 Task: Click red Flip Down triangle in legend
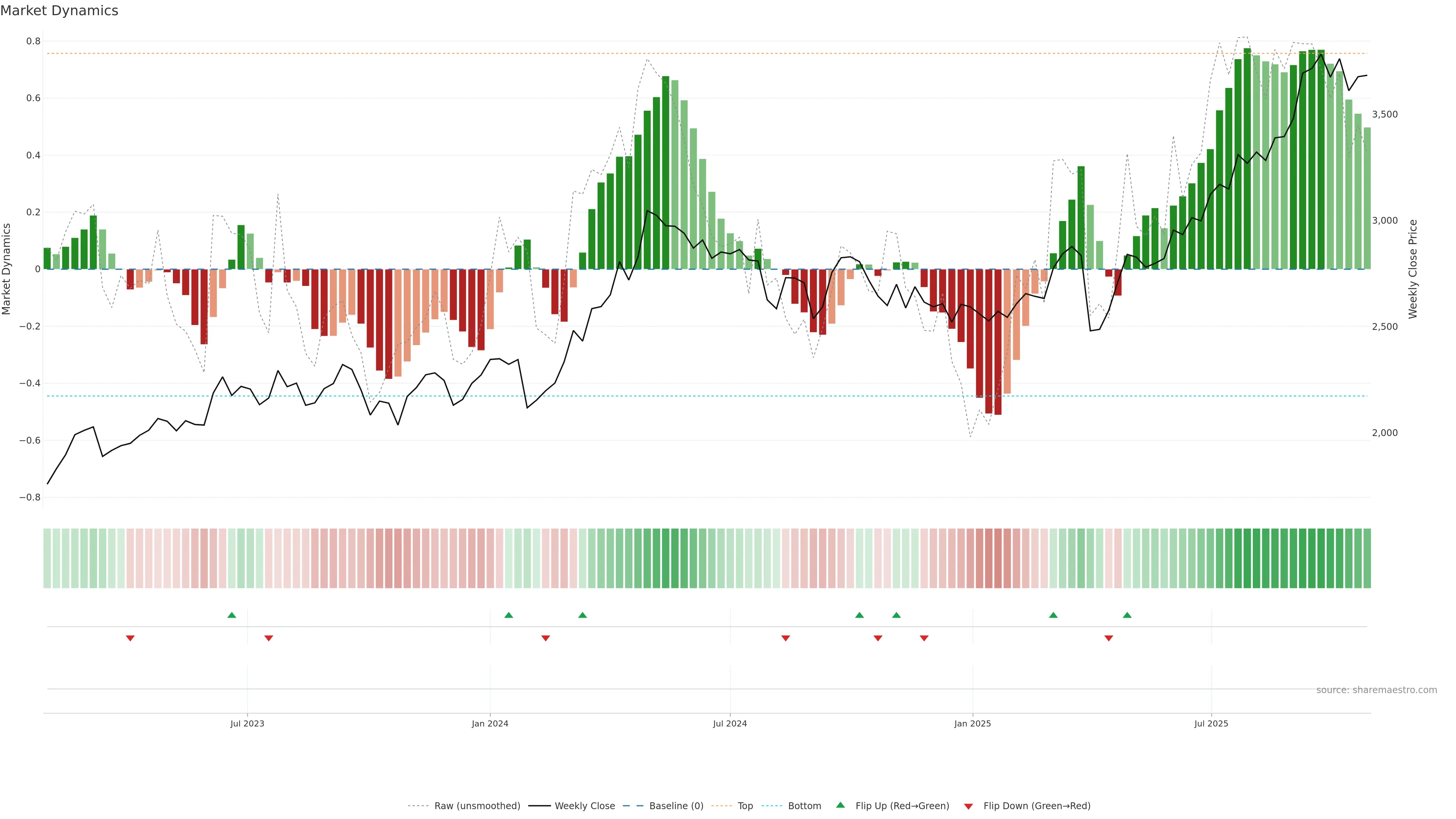pos(968,806)
